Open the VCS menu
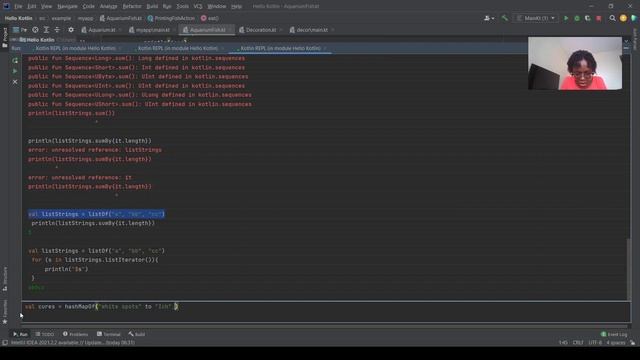Viewport: 640px width, 360px height. coord(198,7)
